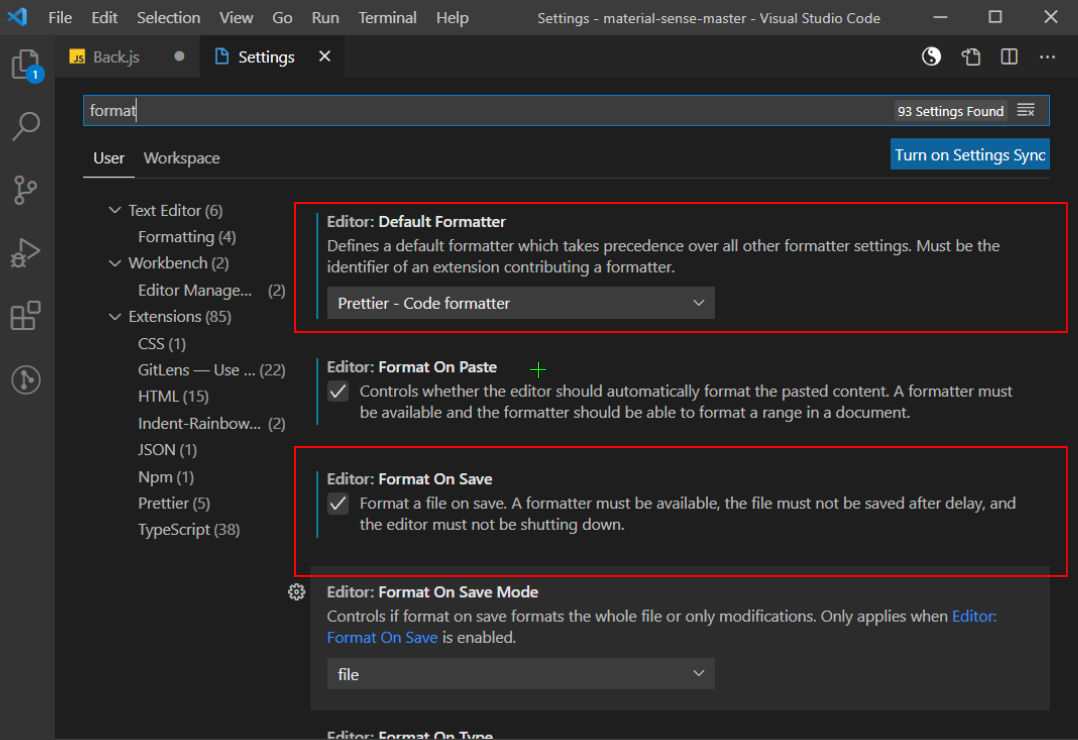
Task: Toggle the Format On Paste checkbox
Action: (x=338, y=391)
